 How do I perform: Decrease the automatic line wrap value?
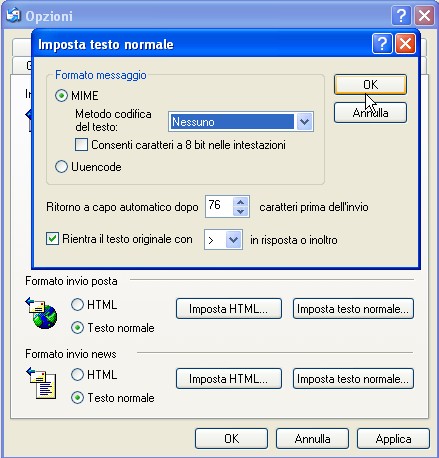(241, 211)
